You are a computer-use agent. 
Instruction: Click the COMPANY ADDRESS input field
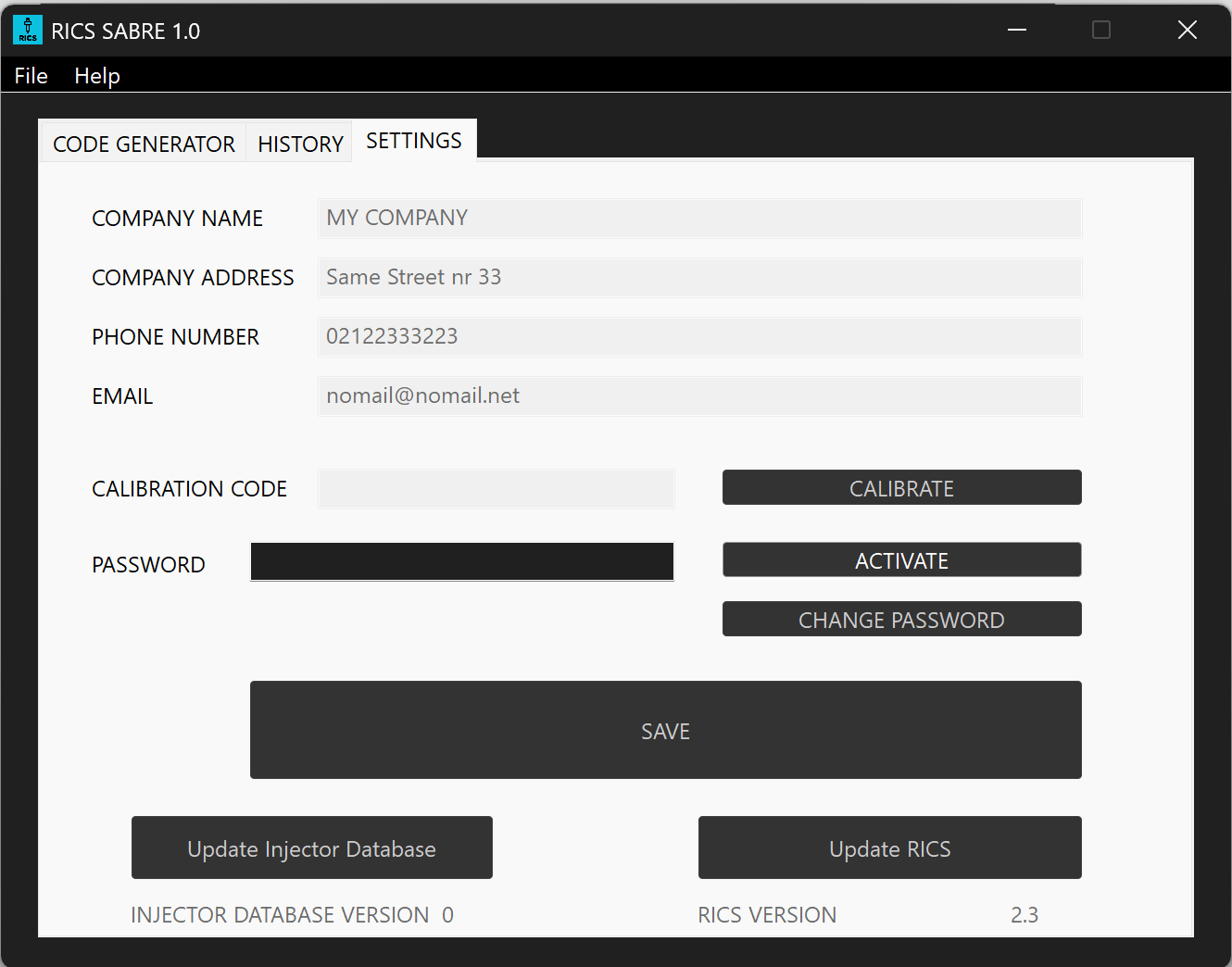point(700,278)
